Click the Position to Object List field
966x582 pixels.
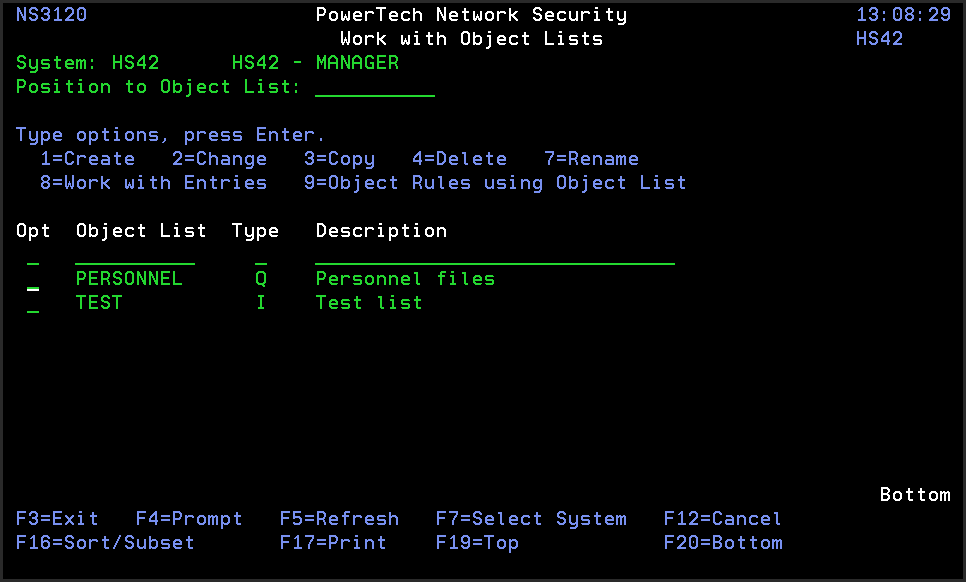[x=375, y=88]
